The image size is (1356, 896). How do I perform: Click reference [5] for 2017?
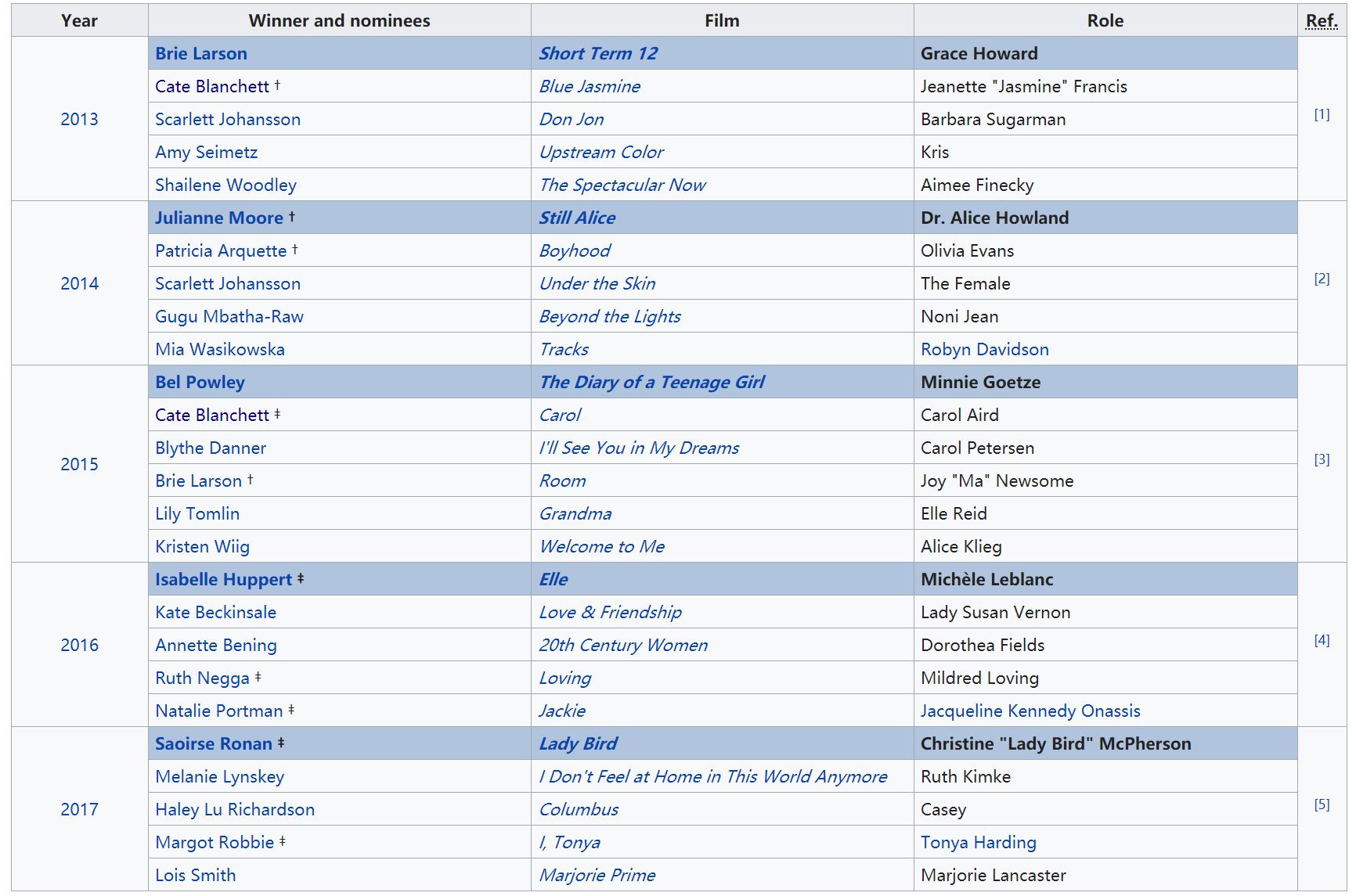(x=1322, y=804)
